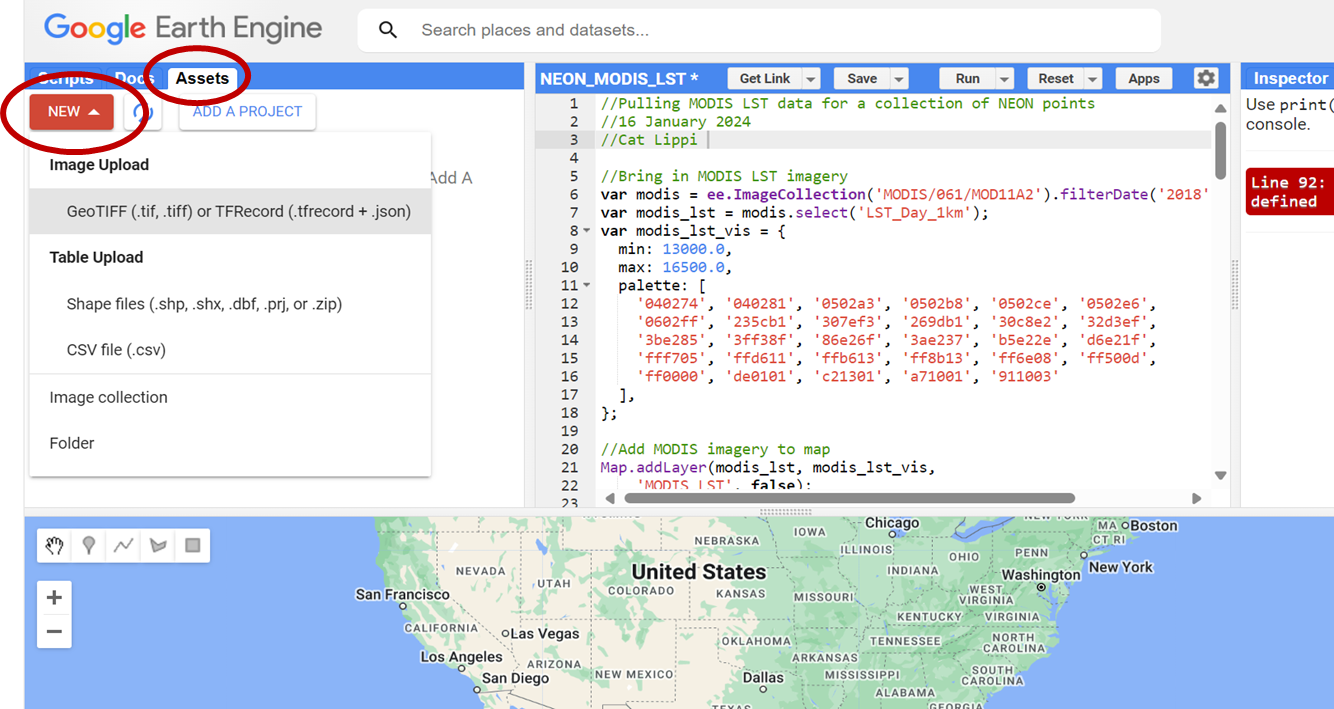Click the Get Link button

(x=765, y=79)
